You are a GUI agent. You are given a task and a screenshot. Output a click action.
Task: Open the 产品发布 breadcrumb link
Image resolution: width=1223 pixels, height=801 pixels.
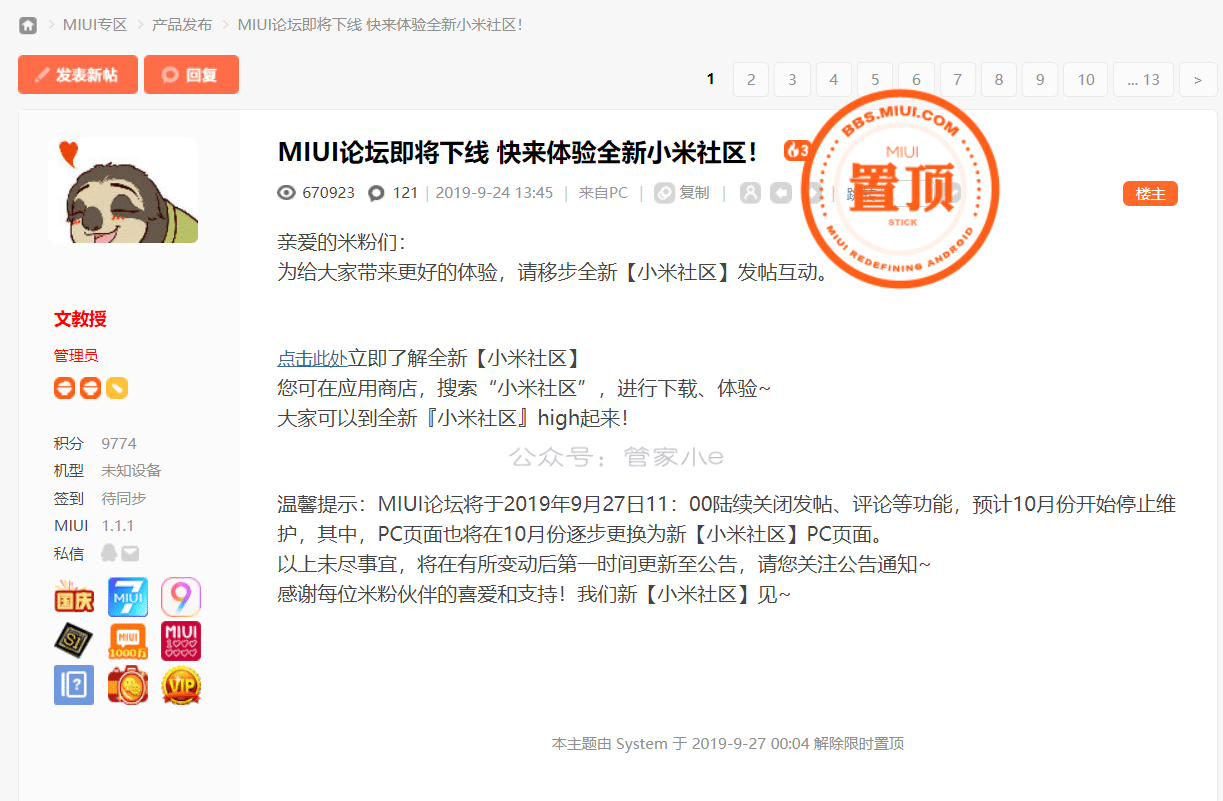(x=181, y=25)
